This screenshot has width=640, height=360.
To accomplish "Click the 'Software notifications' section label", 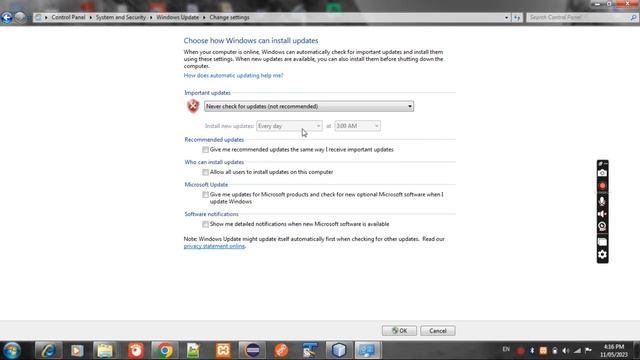I will click(211, 214).
